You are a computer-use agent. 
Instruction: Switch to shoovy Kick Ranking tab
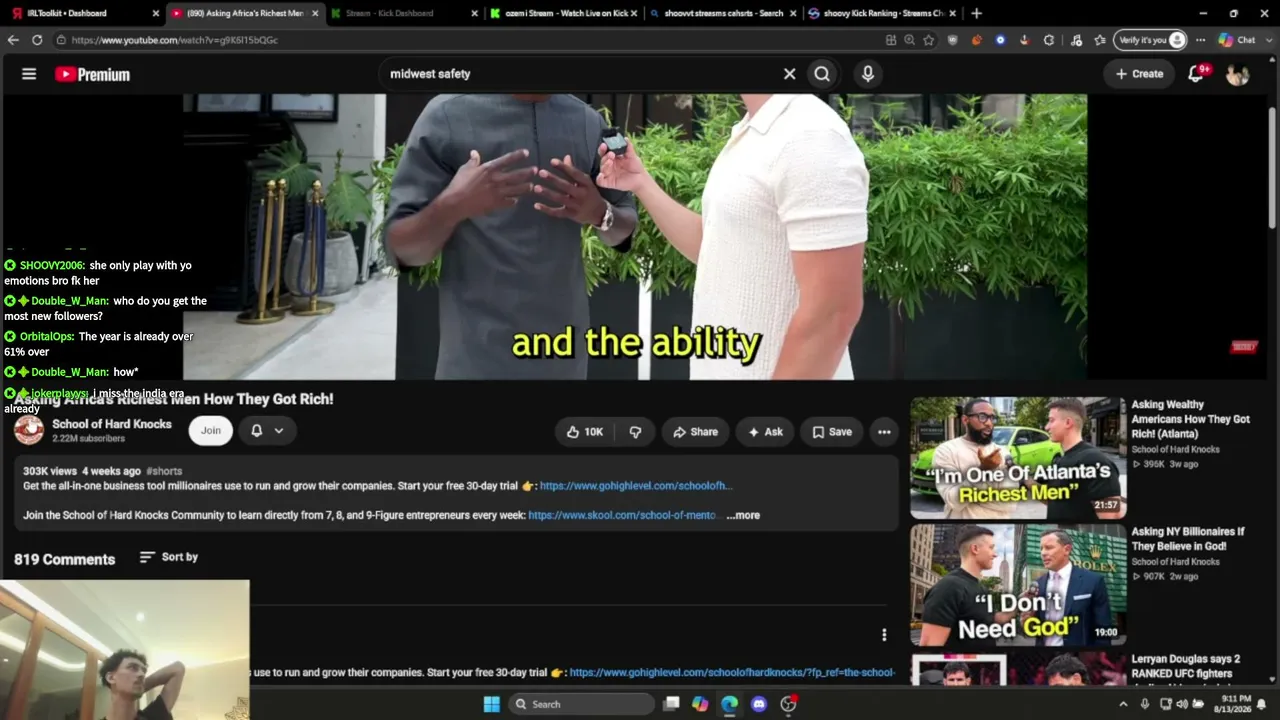tap(881, 13)
